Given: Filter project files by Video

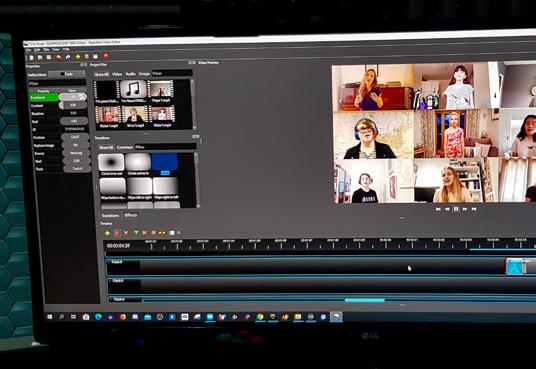Looking at the screenshot, I should [x=117, y=74].
